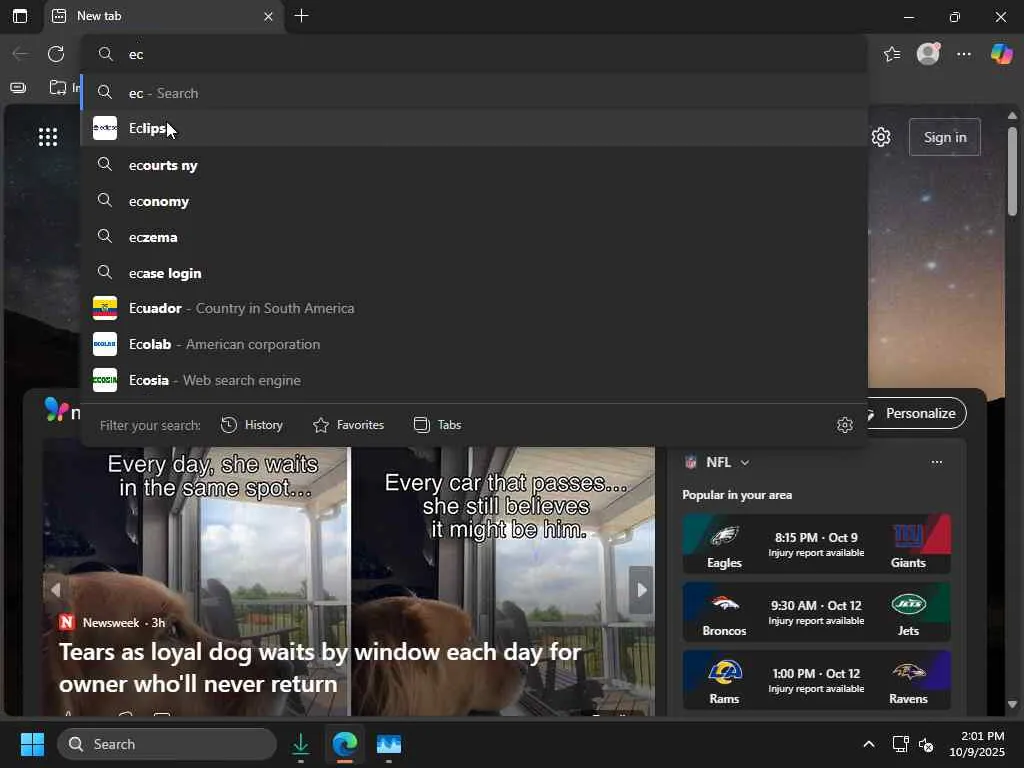Open the loyal dog news headline

pyautogui.click(x=320, y=668)
